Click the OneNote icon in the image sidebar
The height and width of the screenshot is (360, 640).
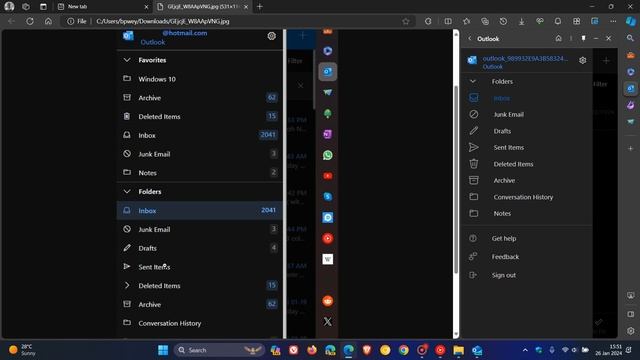point(327,134)
